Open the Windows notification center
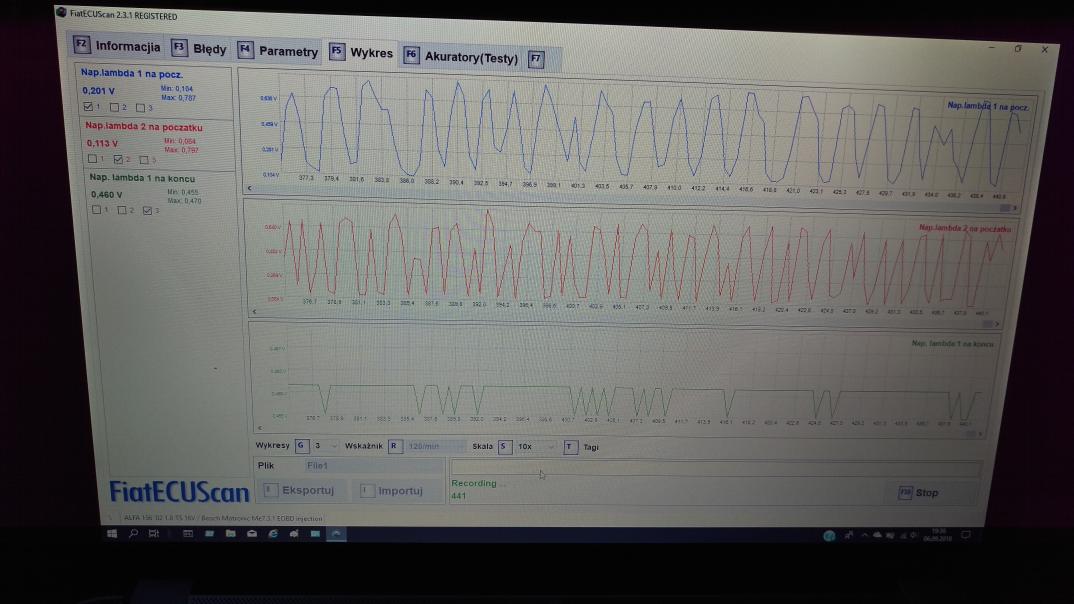Viewport: 1074px width, 604px height. 966,536
